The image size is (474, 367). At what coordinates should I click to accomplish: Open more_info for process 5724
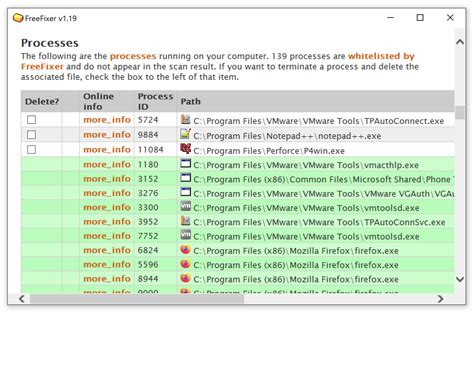click(x=107, y=120)
